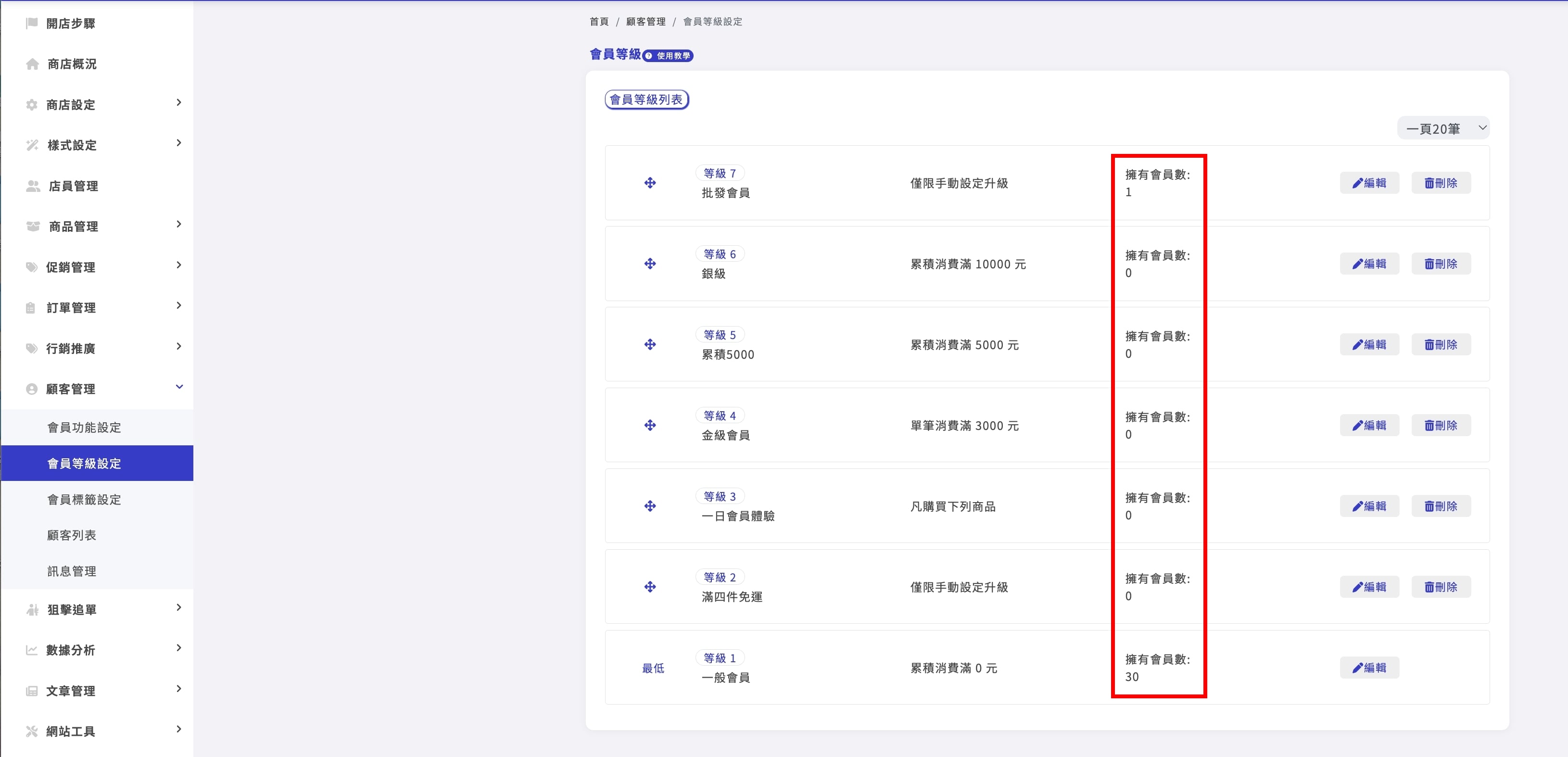Open the 一頁20筆 page size dropdown

coord(1443,128)
